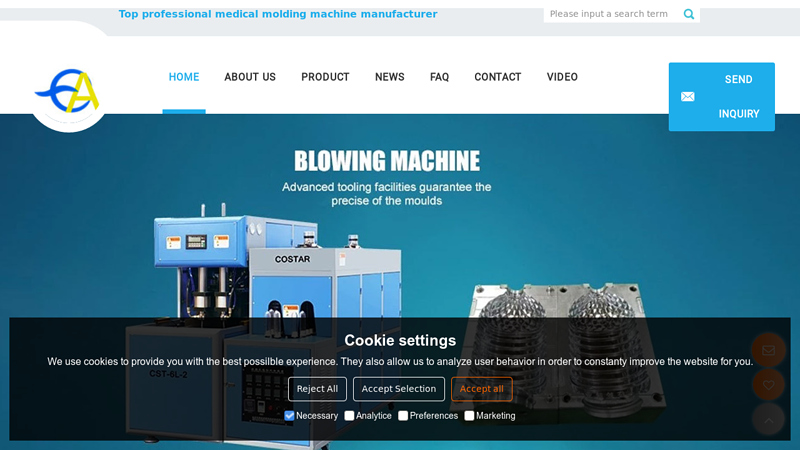
Task: Go to the HOME menu item
Action: [x=184, y=77]
